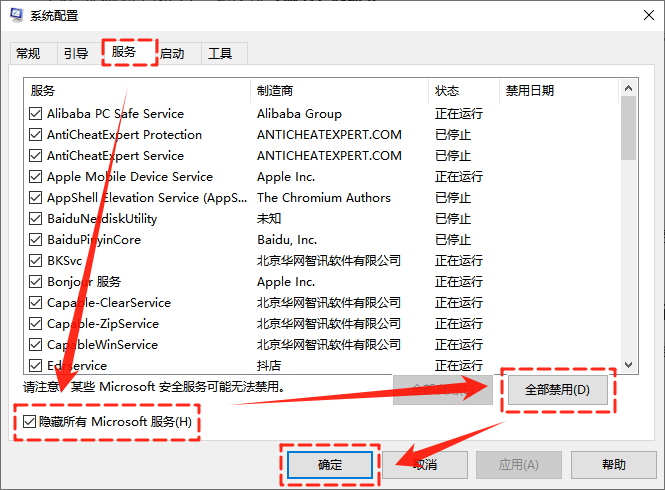
Task: Sort by 状态 column header
Action: [464, 90]
